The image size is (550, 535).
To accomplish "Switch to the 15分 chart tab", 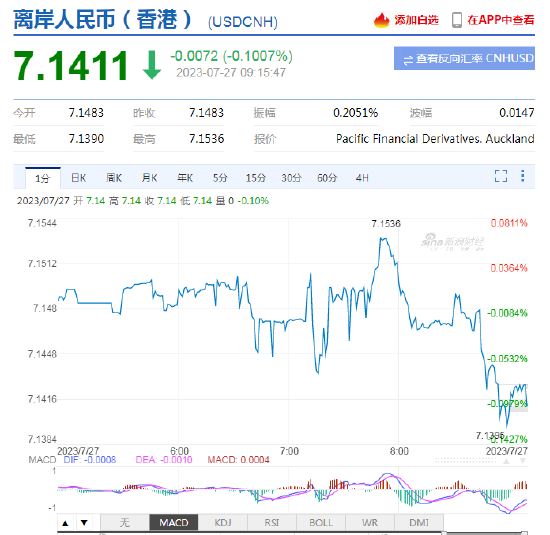I will 256,178.
